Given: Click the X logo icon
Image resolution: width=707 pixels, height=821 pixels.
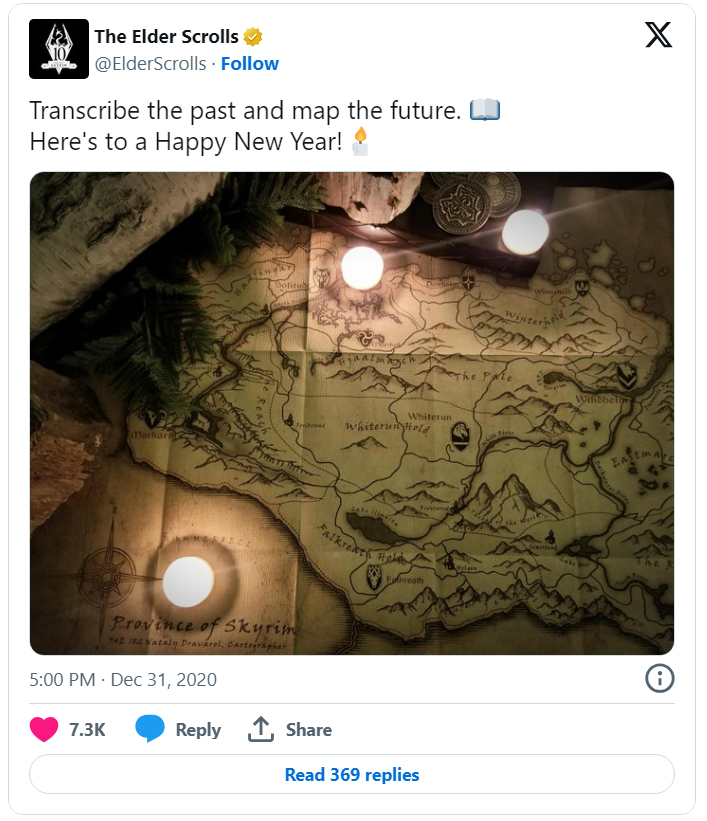Looking at the screenshot, I should click(658, 35).
